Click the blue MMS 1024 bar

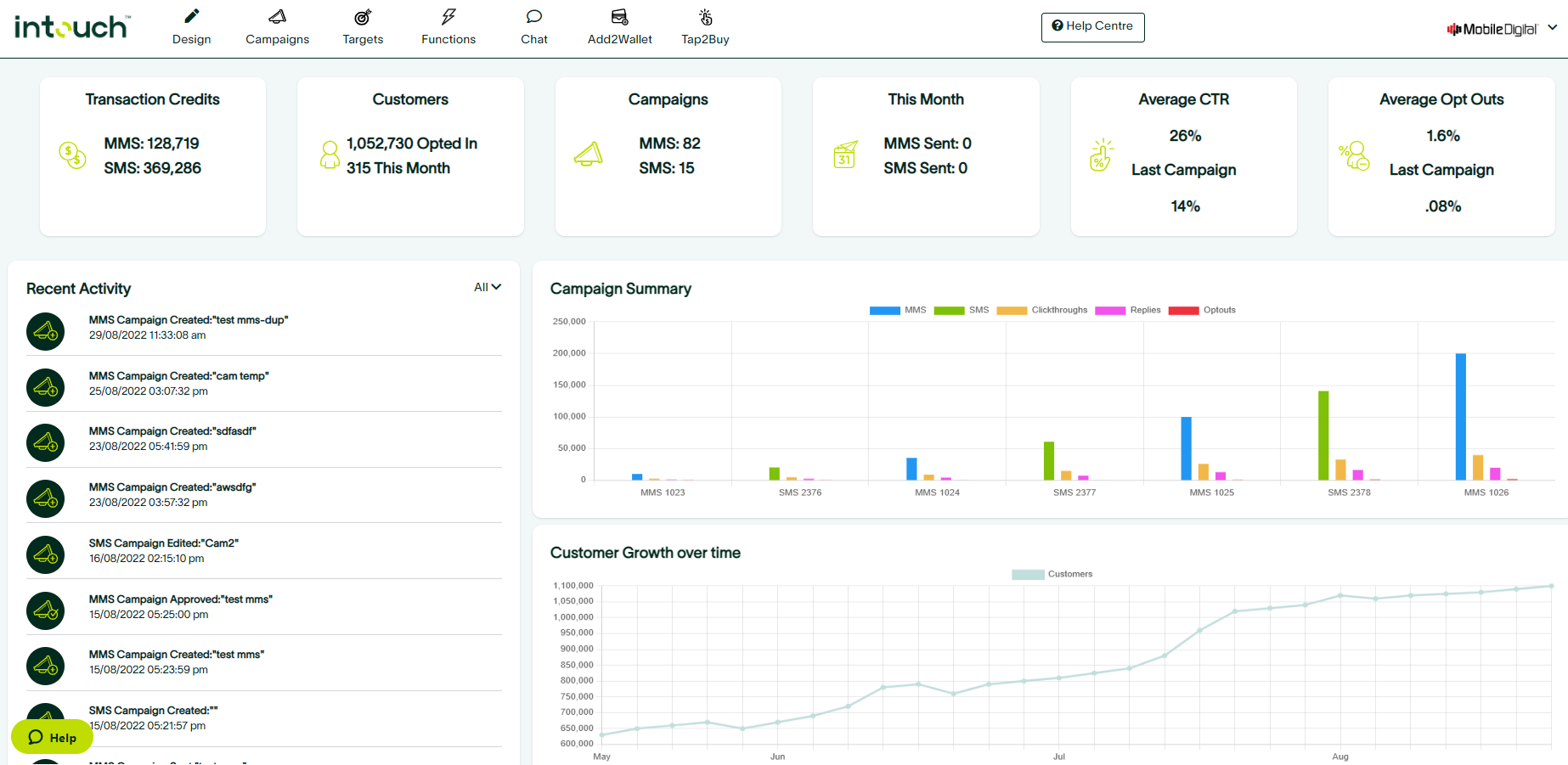coord(911,469)
